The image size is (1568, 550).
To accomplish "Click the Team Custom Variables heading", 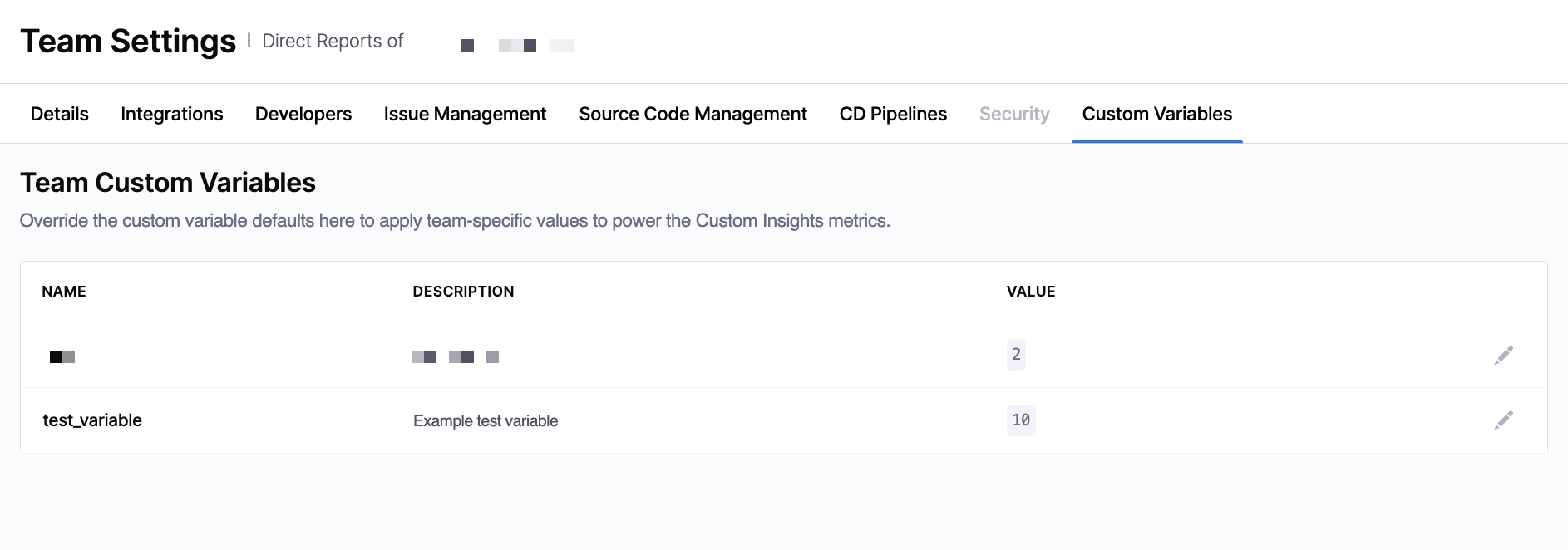I will [x=168, y=183].
